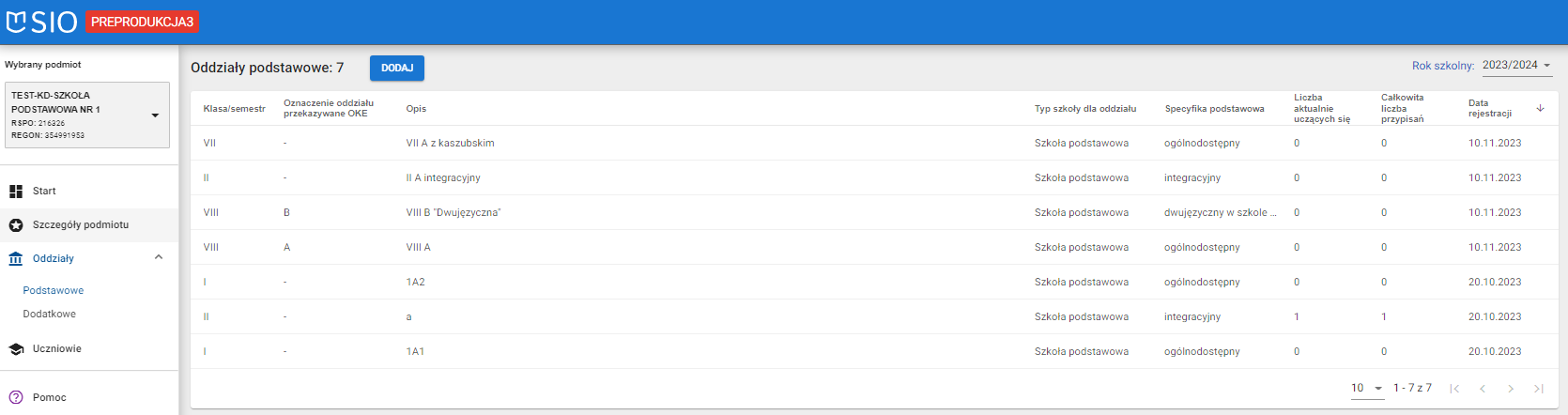Go to next page arrow
This screenshot has width=1568, height=415.
pos(1511,389)
